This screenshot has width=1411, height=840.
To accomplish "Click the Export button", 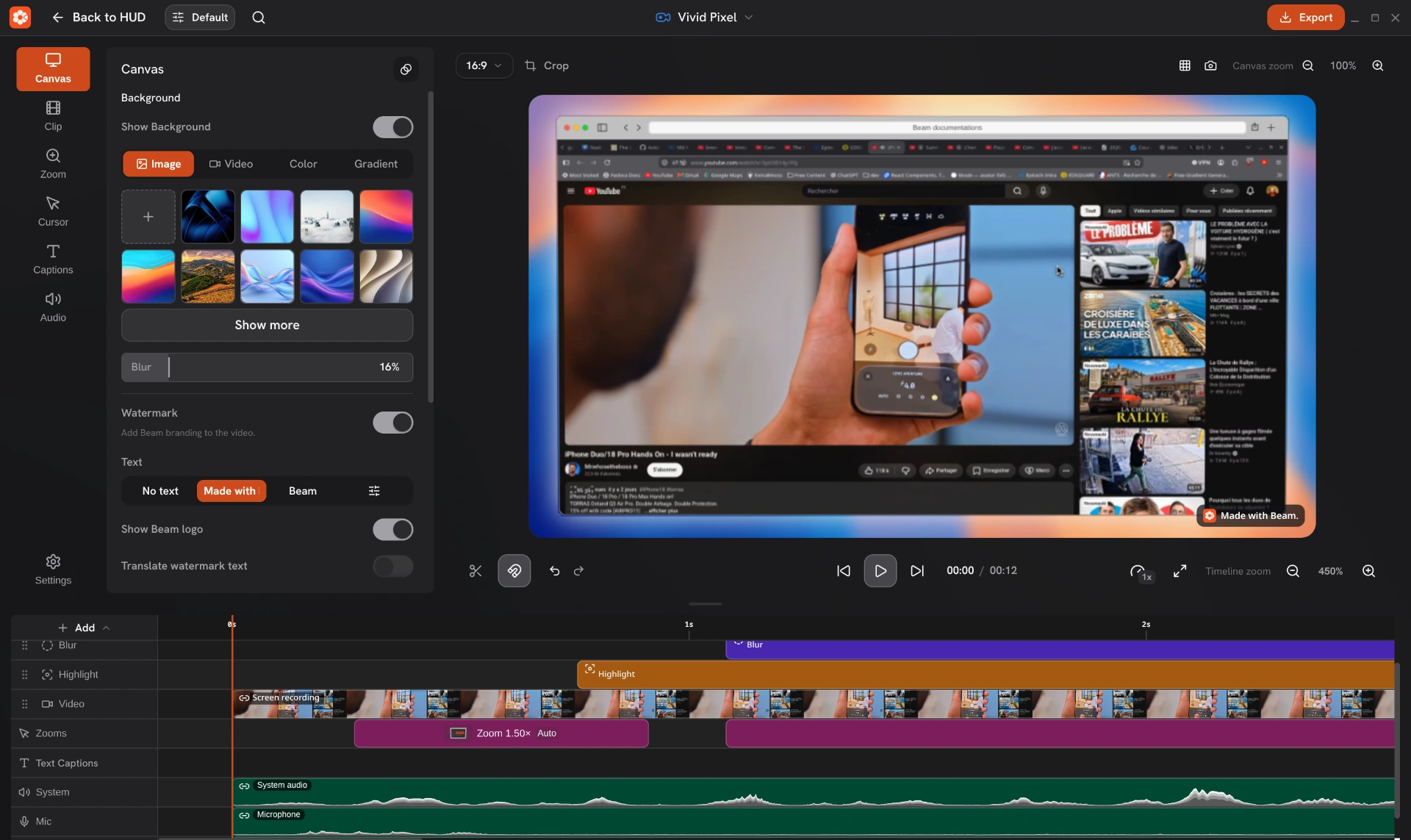I will [x=1306, y=18].
